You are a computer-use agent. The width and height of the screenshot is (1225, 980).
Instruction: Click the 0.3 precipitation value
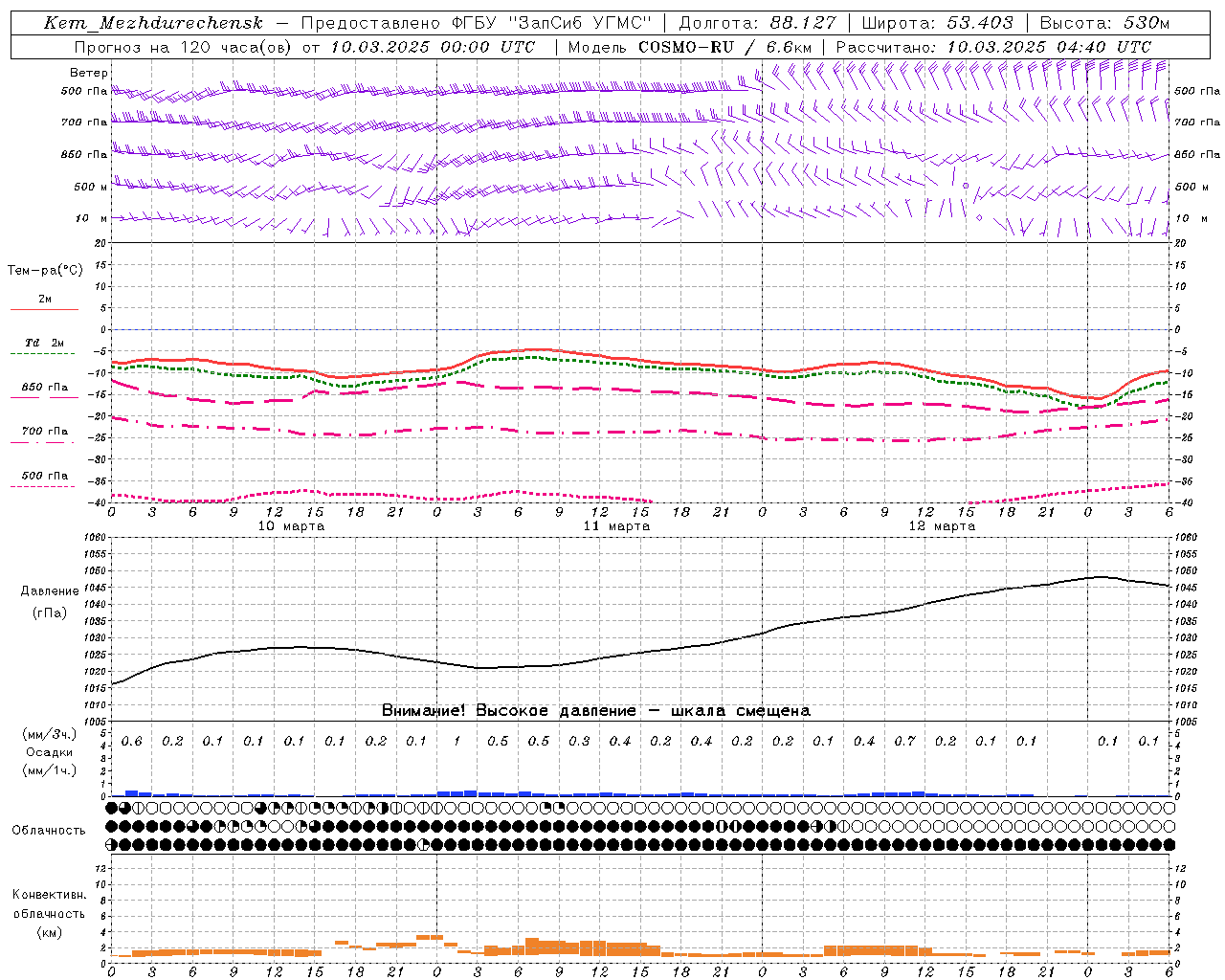tap(579, 742)
